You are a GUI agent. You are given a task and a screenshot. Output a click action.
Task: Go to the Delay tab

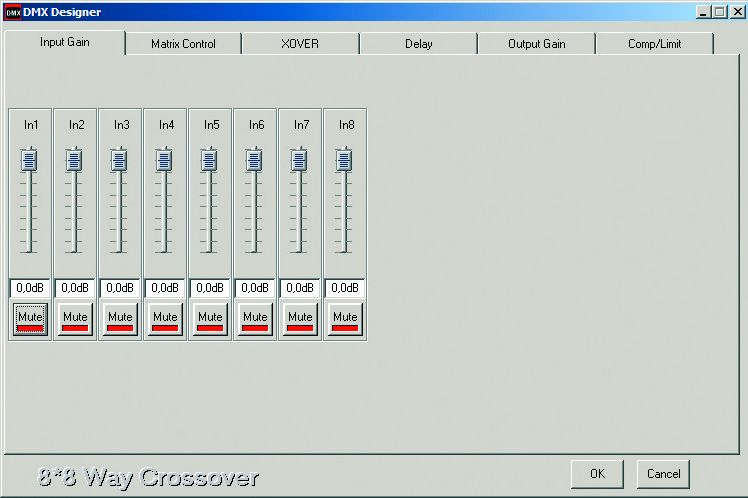click(418, 44)
